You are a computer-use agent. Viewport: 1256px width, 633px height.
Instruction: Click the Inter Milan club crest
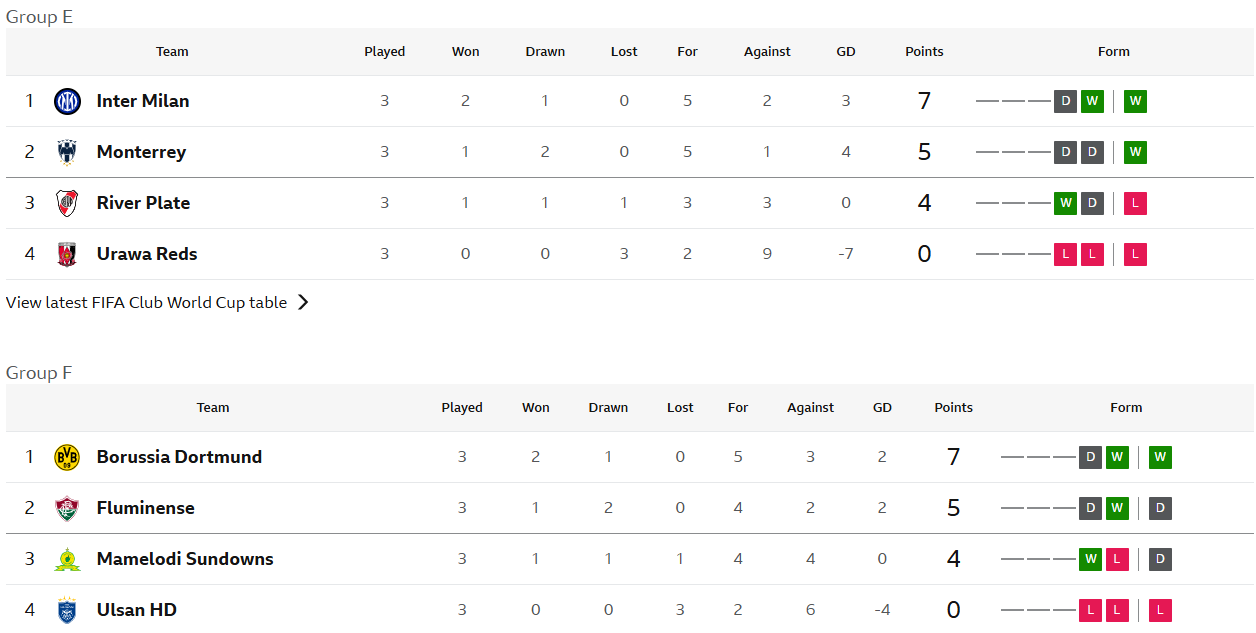tap(67, 101)
